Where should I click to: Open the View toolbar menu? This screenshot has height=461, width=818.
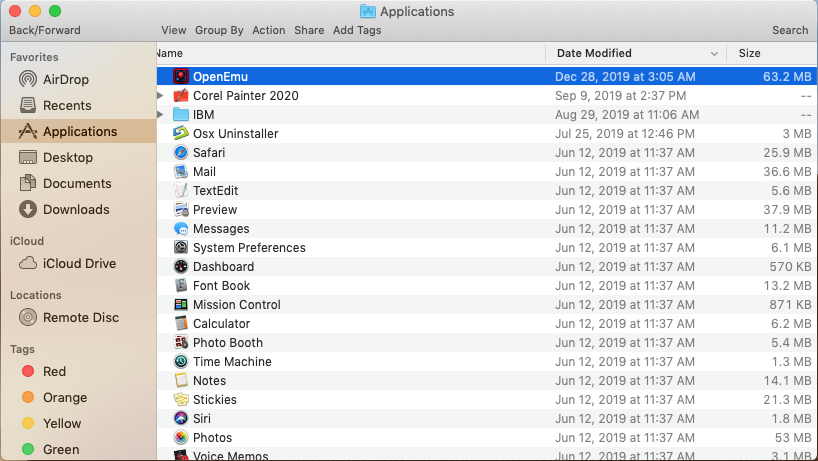point(174,30)
